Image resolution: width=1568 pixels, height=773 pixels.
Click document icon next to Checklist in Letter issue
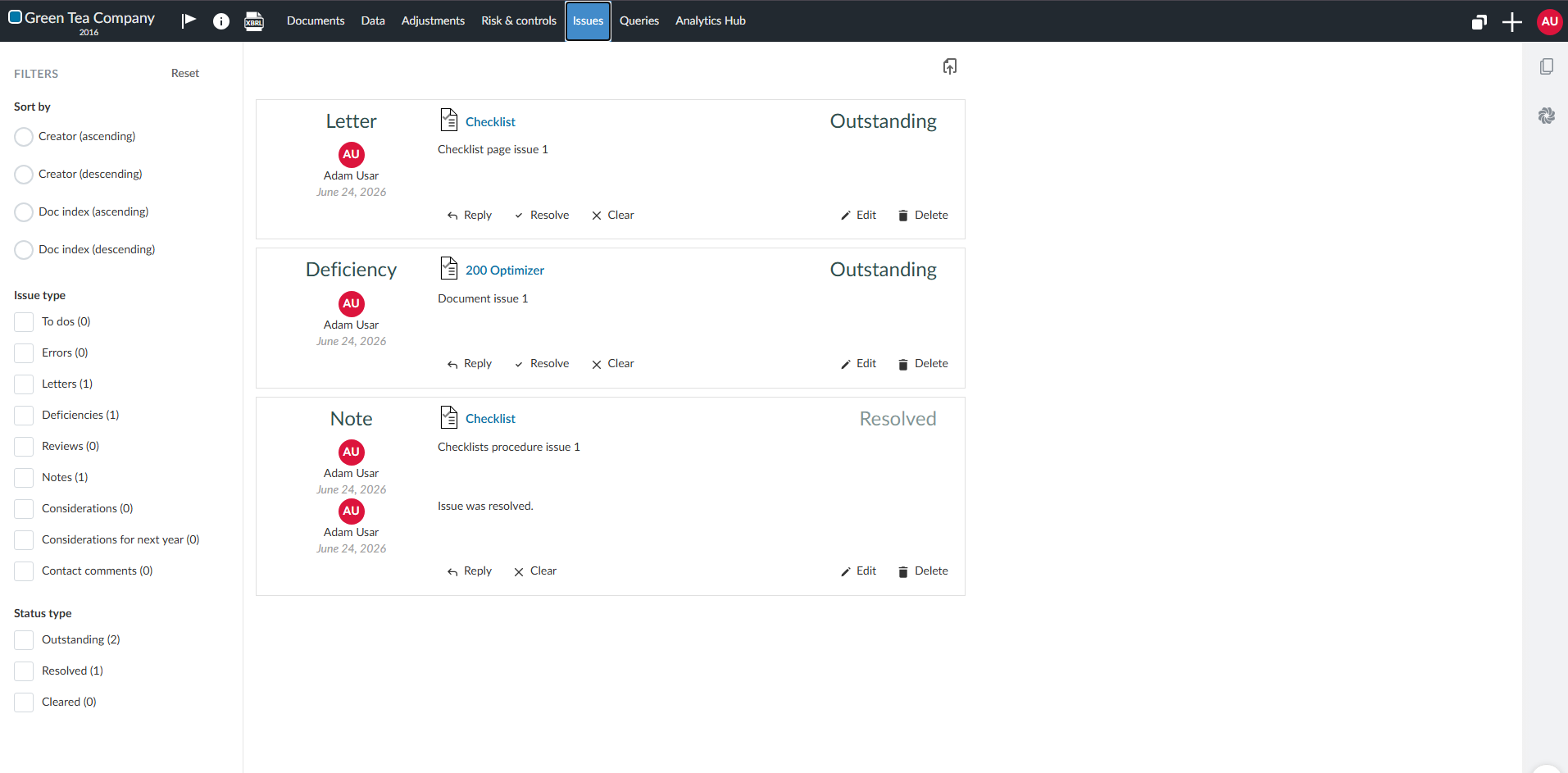[x=448, y=120]
